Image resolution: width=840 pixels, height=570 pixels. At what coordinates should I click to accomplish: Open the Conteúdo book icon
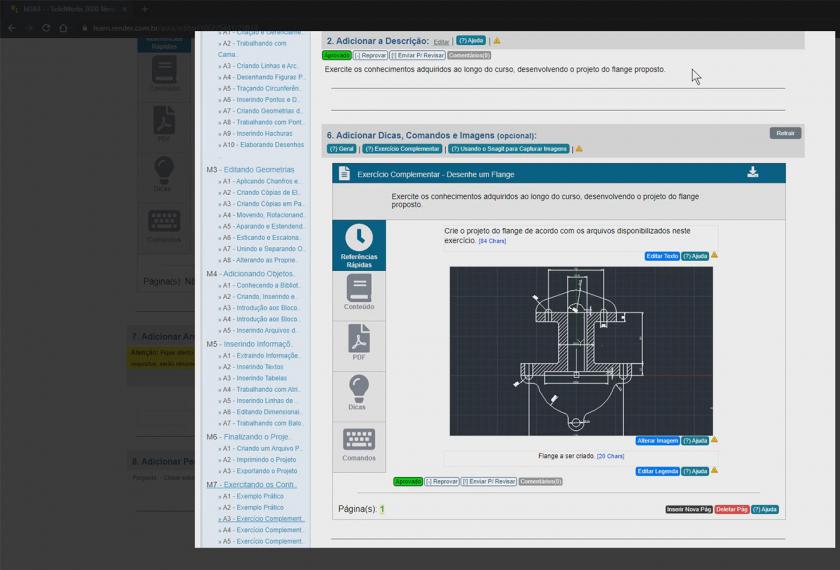(x=359, y=294)
